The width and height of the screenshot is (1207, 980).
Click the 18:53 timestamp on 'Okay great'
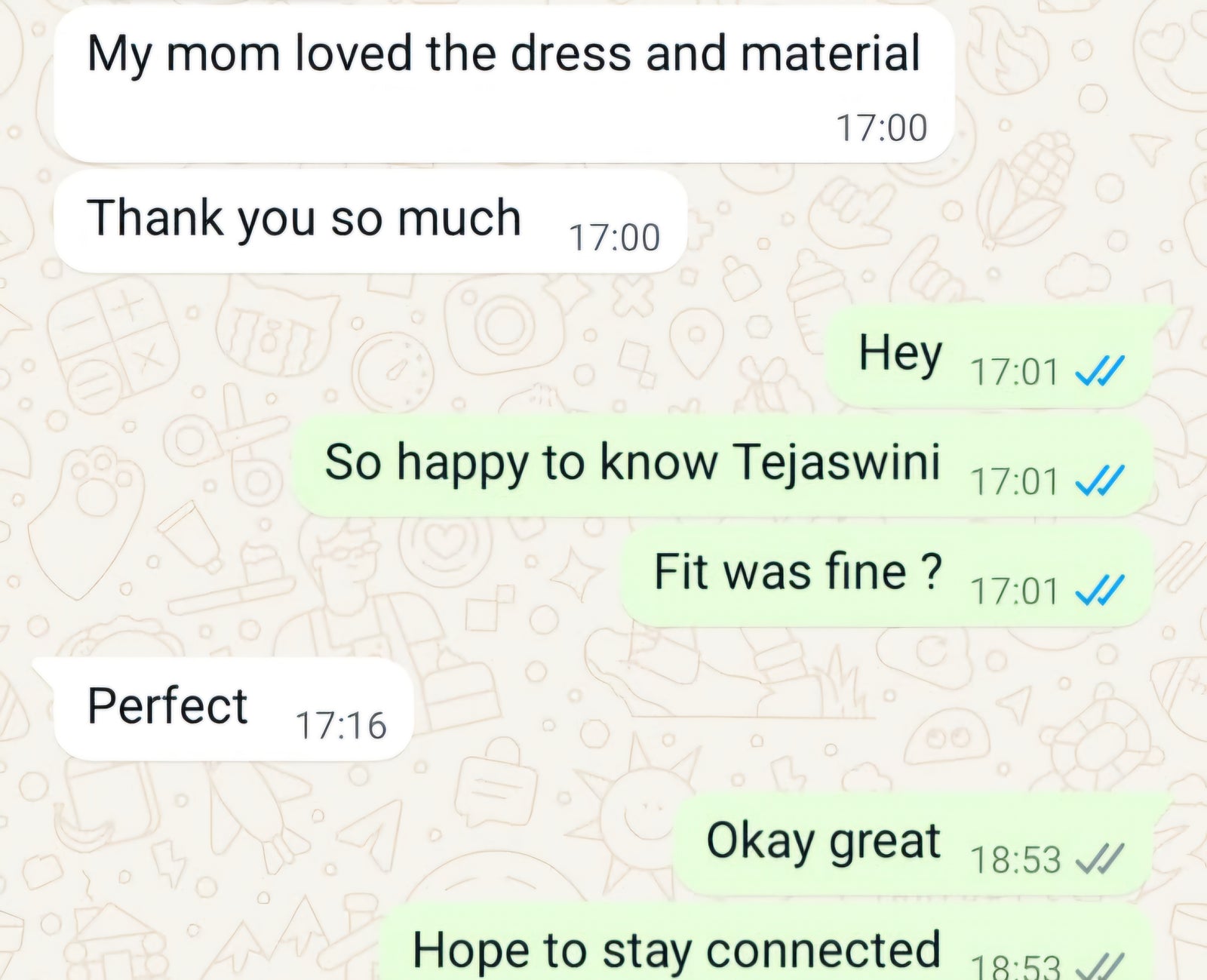point(1015,859)
